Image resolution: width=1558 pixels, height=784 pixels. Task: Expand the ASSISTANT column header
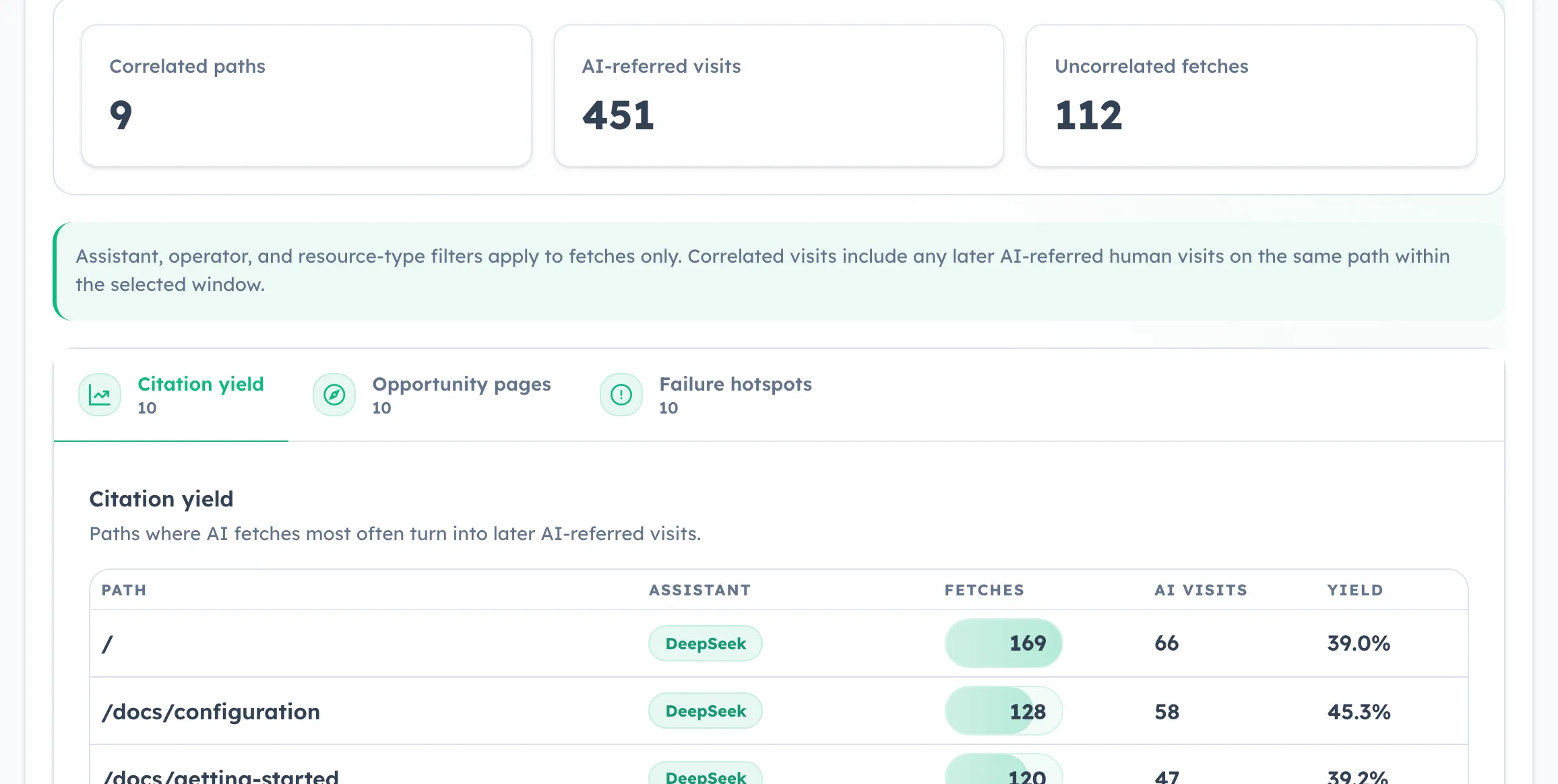[699, 590]
